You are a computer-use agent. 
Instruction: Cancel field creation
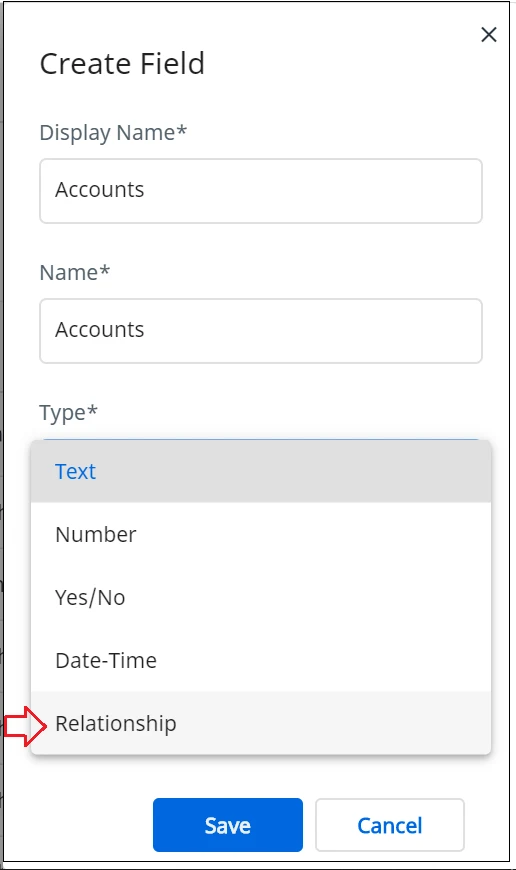click(x=389, y=825)
